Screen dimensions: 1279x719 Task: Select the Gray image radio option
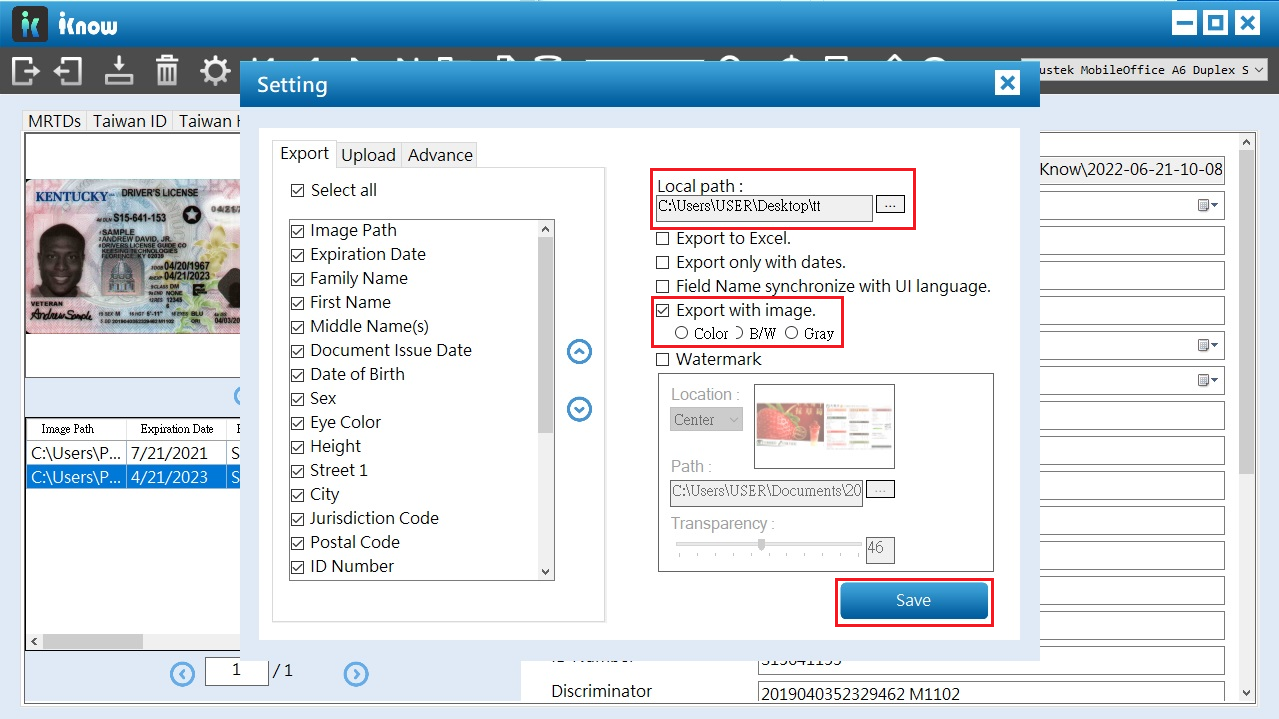(x=792, y=333)
